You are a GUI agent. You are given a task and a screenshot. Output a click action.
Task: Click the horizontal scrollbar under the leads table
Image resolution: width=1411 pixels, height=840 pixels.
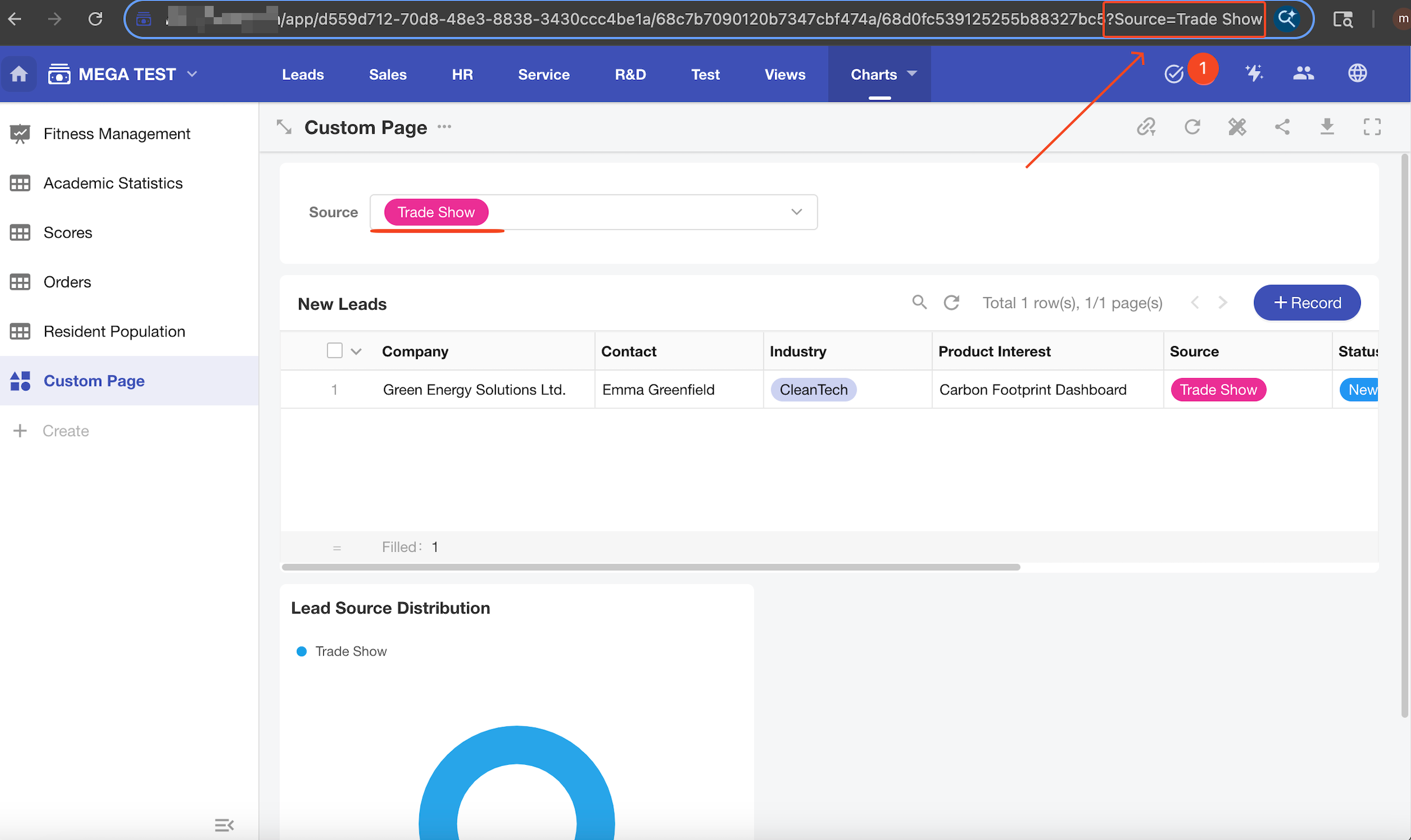point(650,567)
